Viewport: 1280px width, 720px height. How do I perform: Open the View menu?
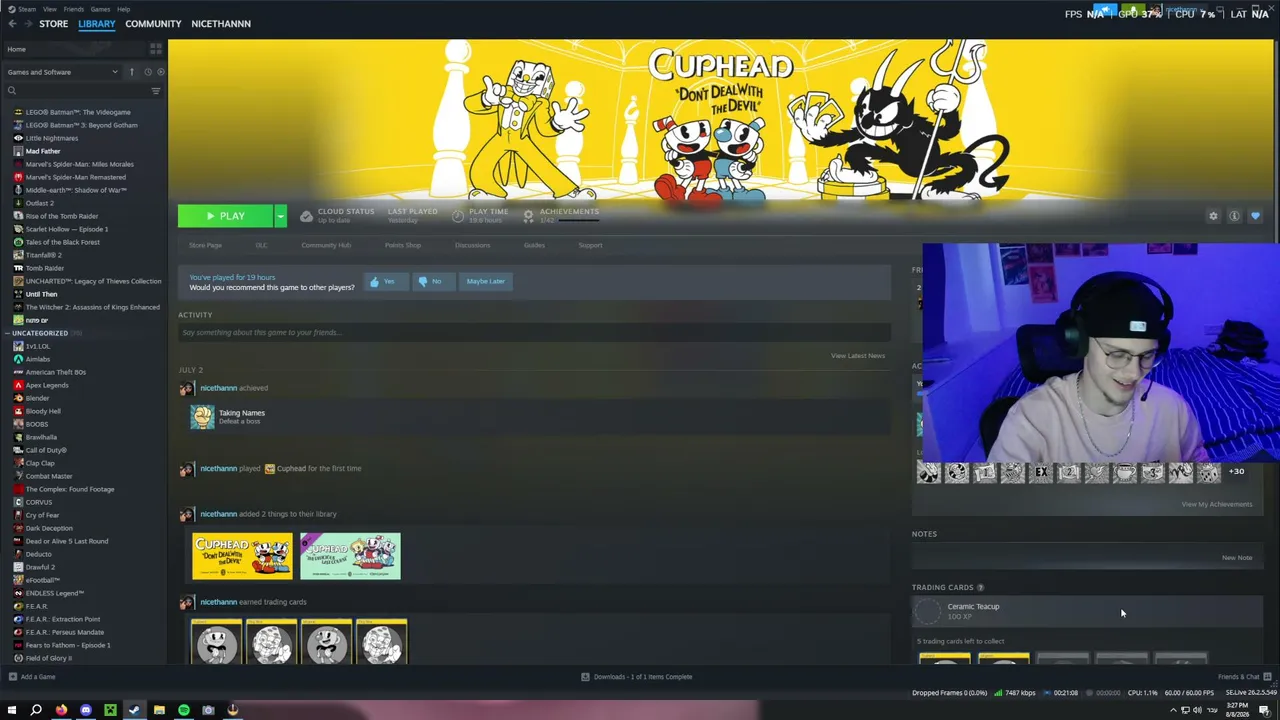[x=49, y=9]
